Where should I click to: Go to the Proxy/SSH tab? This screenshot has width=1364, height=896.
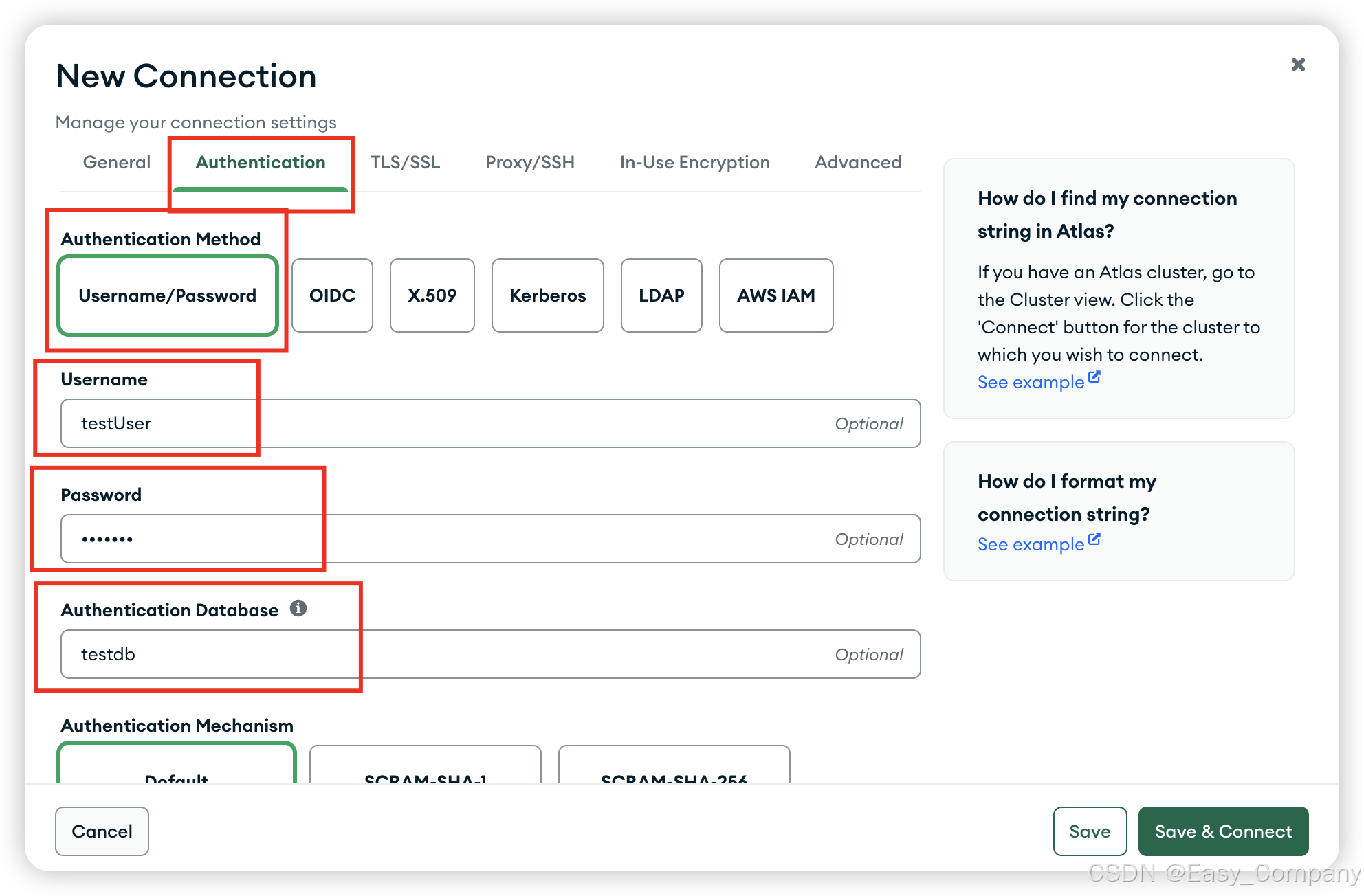[529, 163]
